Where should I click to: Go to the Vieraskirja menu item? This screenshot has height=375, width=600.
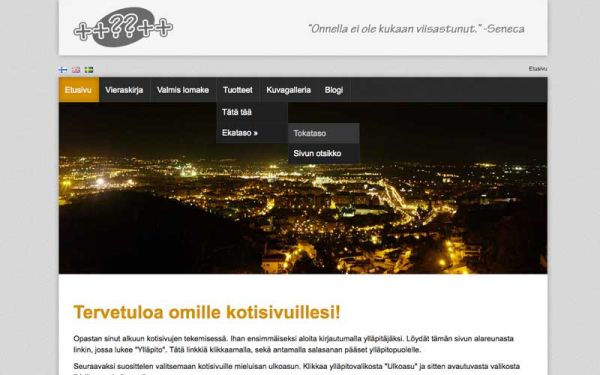pyautogui.click(x=124, y=90)
